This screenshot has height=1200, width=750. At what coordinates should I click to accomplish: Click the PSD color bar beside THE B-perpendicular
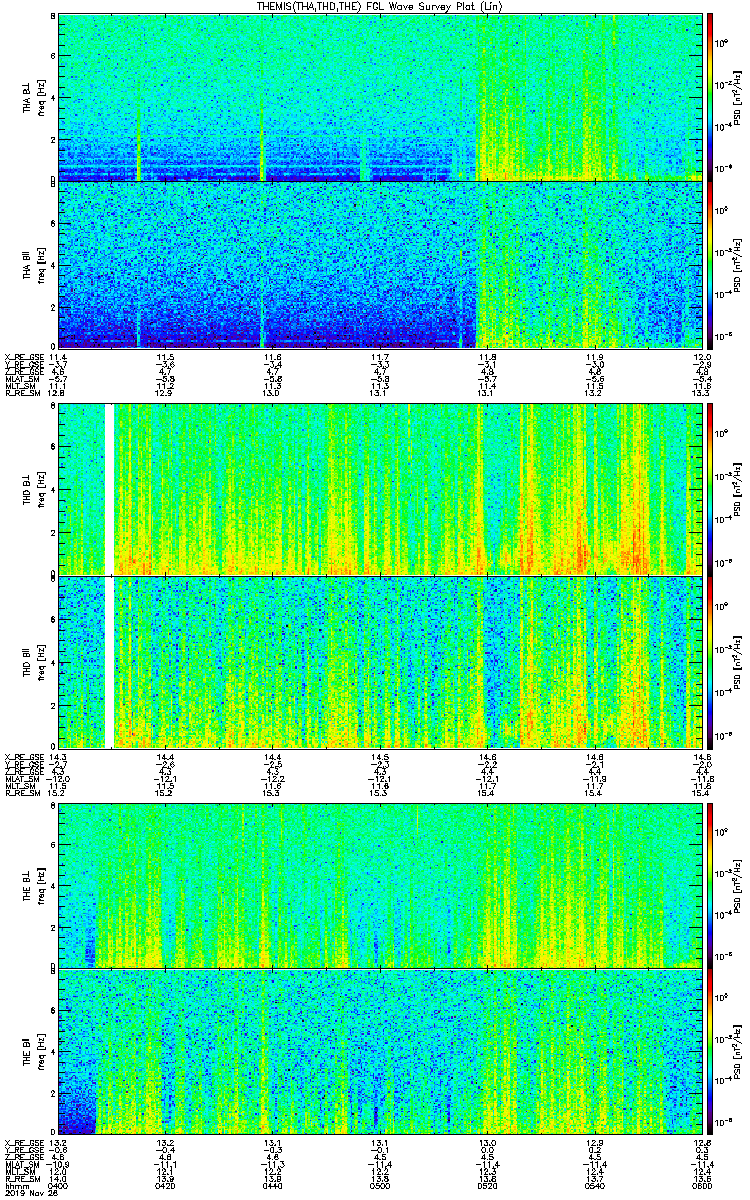(x=709, y=885)
